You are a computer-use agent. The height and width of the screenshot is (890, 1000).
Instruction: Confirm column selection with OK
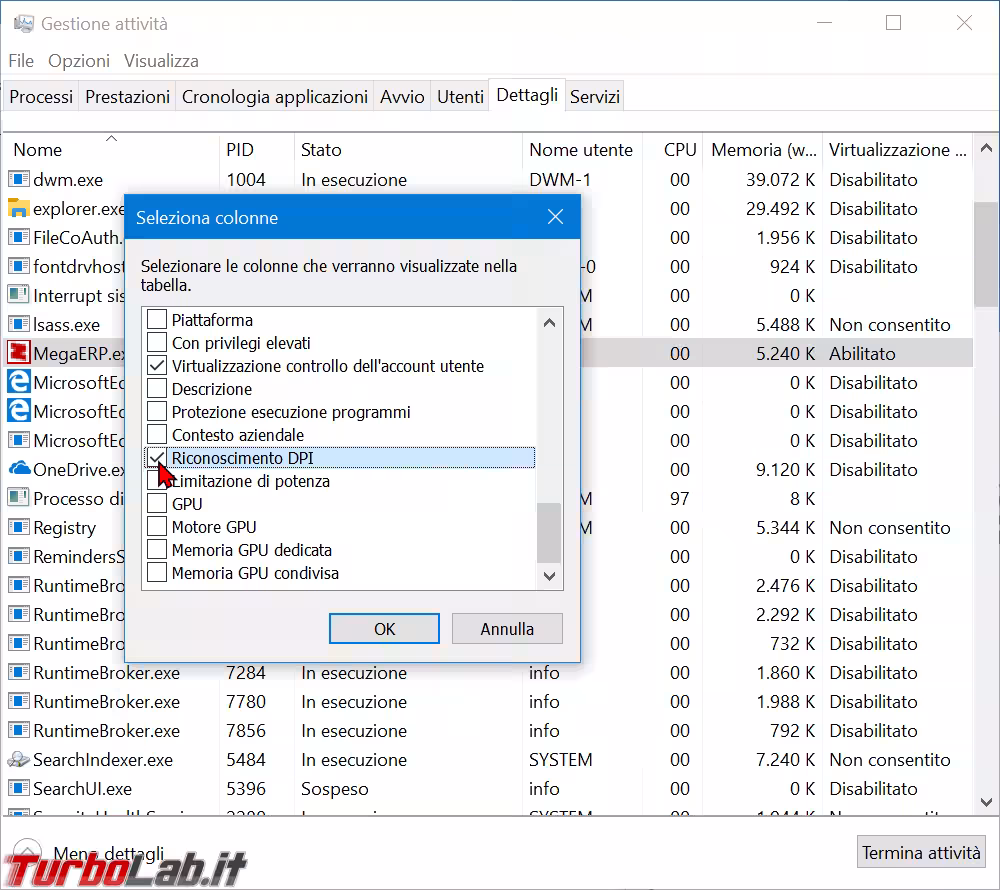[385, 629]
